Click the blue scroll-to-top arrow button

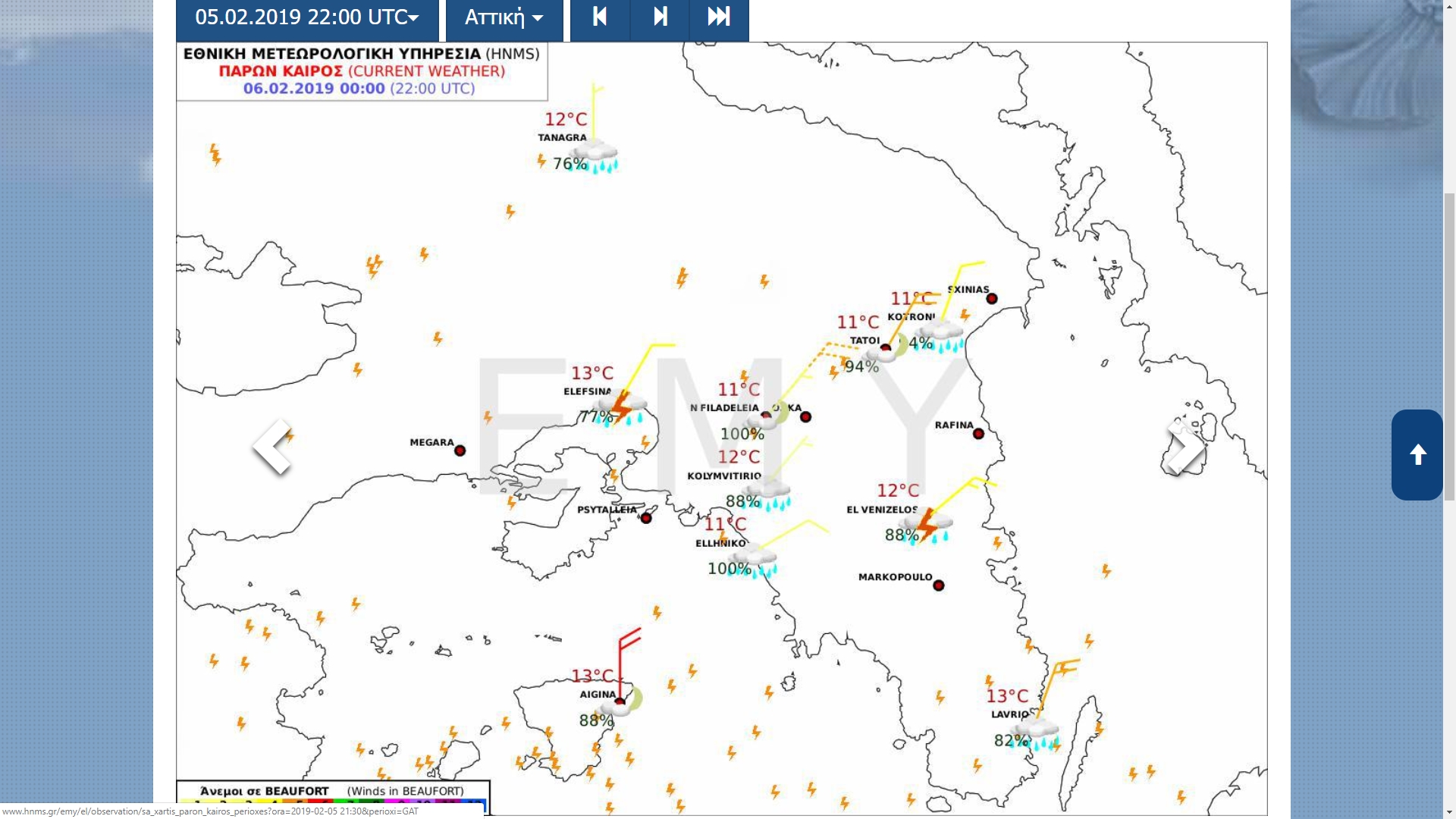point(1417,455)
